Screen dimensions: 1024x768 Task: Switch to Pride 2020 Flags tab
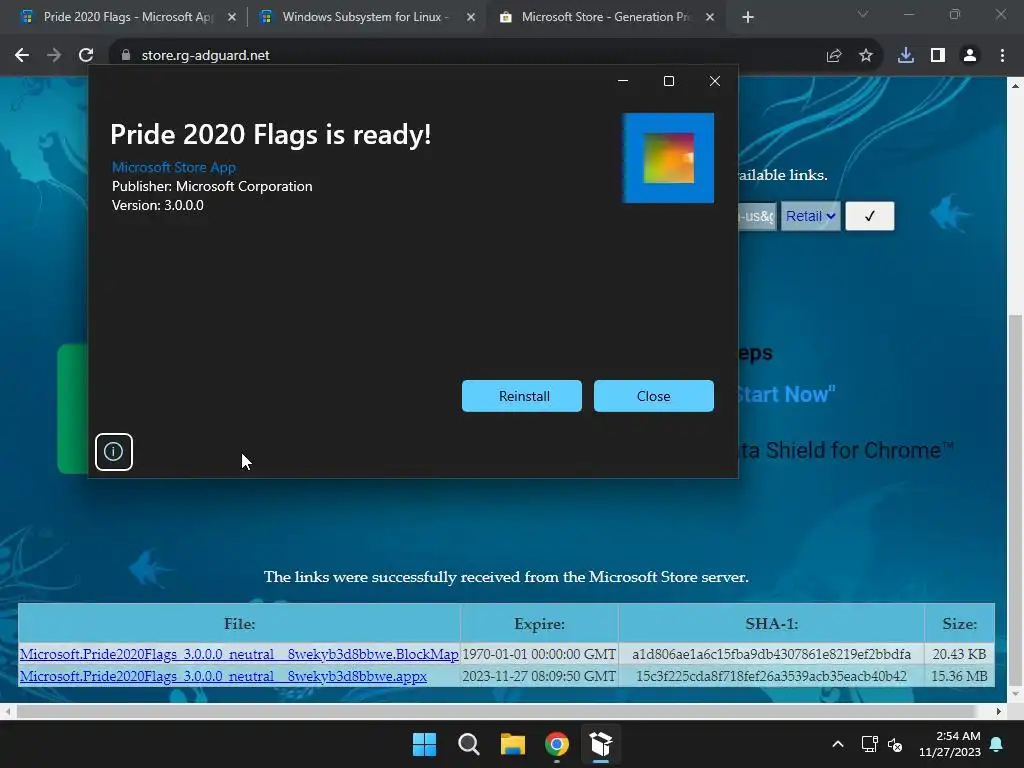pyautogui.click(x=127, y=17)
